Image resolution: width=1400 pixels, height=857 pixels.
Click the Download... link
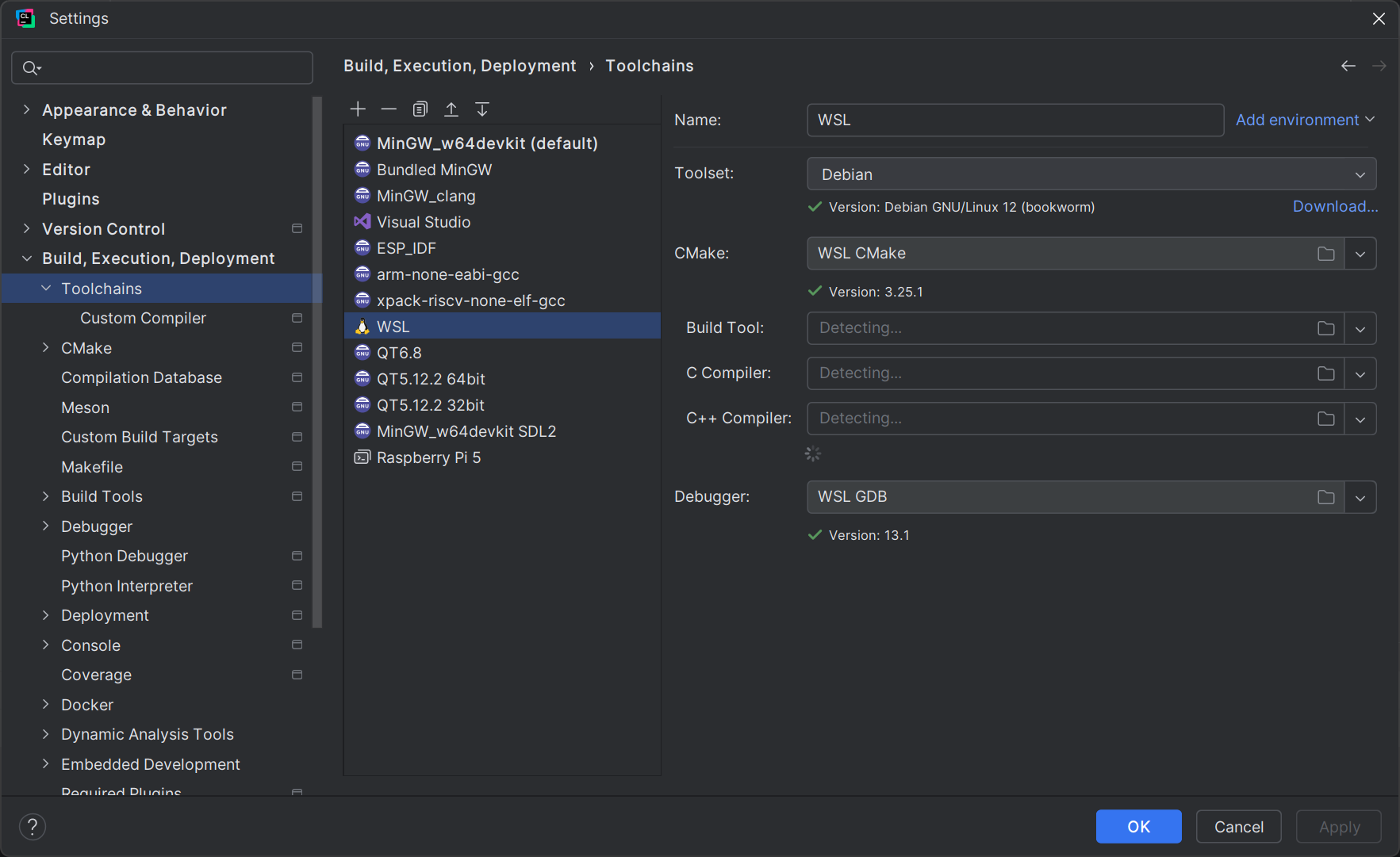1335,206
